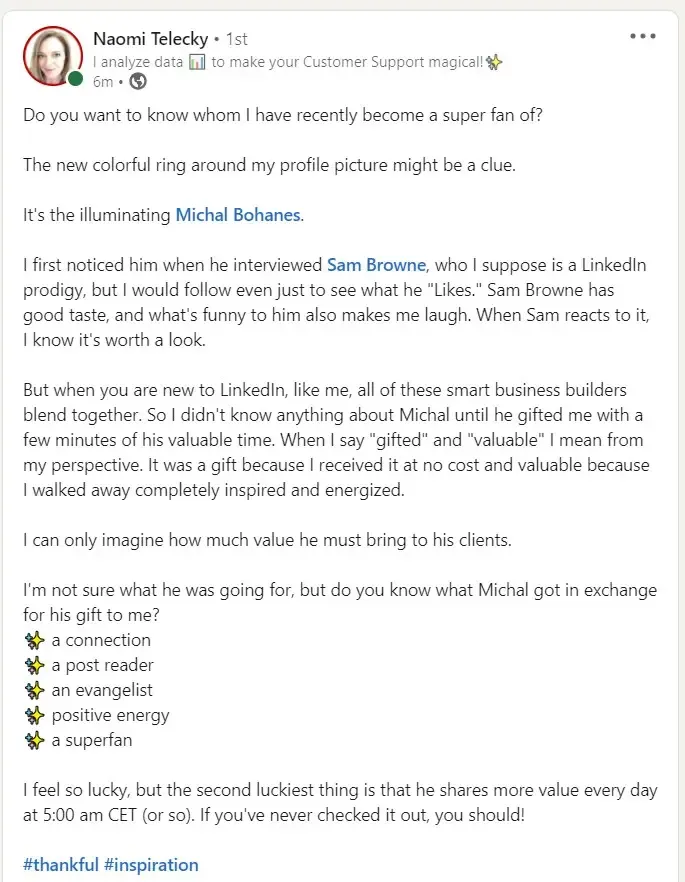
Task: Click the sparkle icon beside "positive energy"
Action: [34, 716]
